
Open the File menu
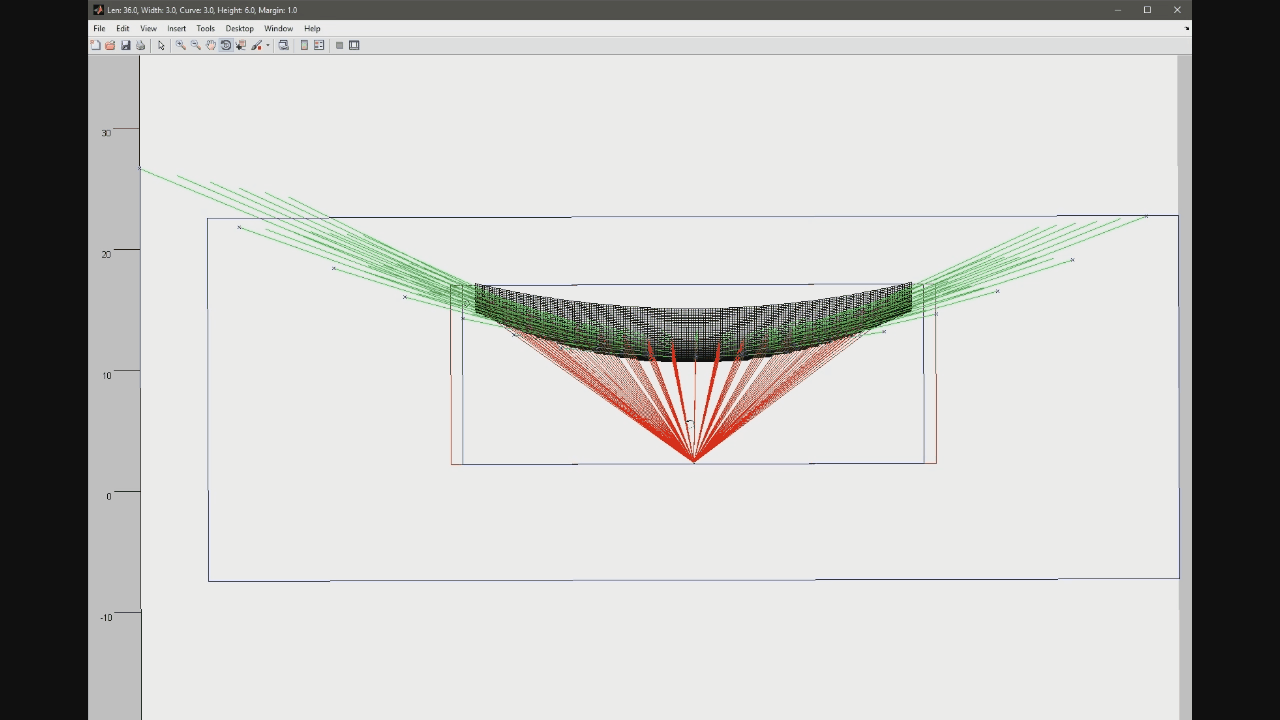pos(99,28)
